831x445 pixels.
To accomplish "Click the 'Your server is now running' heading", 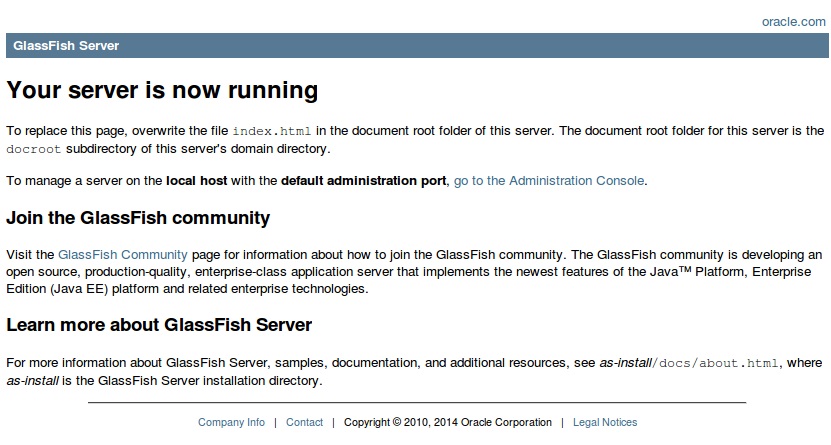I will coord(162,90).
